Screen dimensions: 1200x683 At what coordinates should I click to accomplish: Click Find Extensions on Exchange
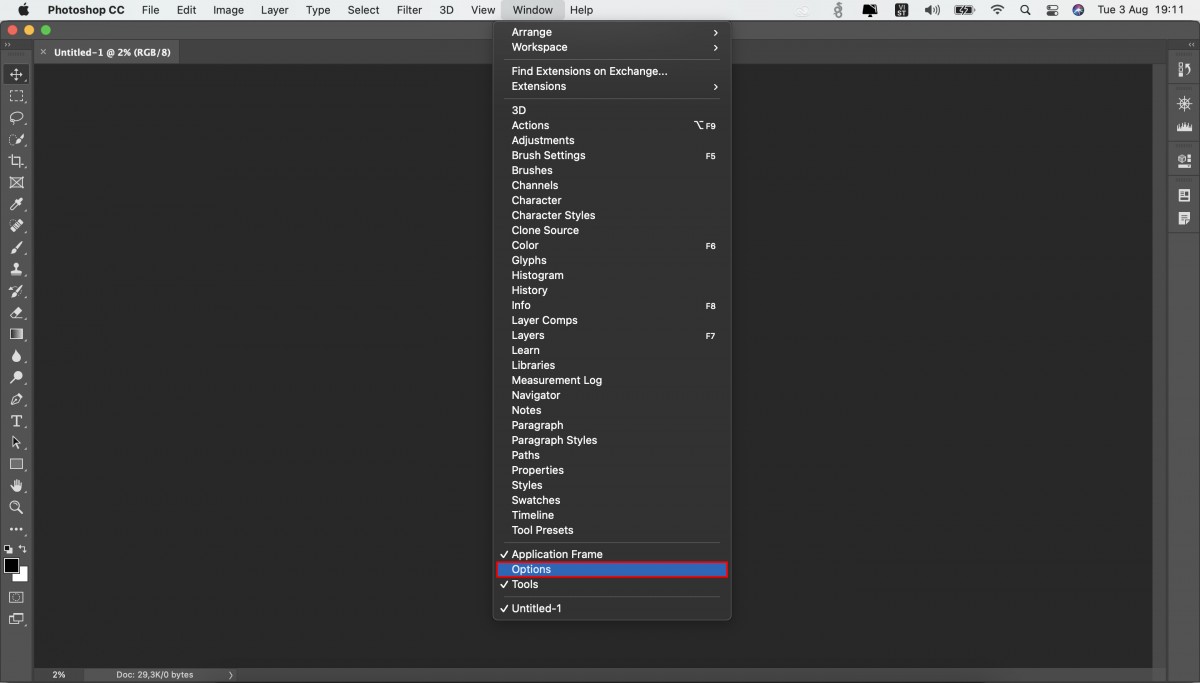(612, 71)
